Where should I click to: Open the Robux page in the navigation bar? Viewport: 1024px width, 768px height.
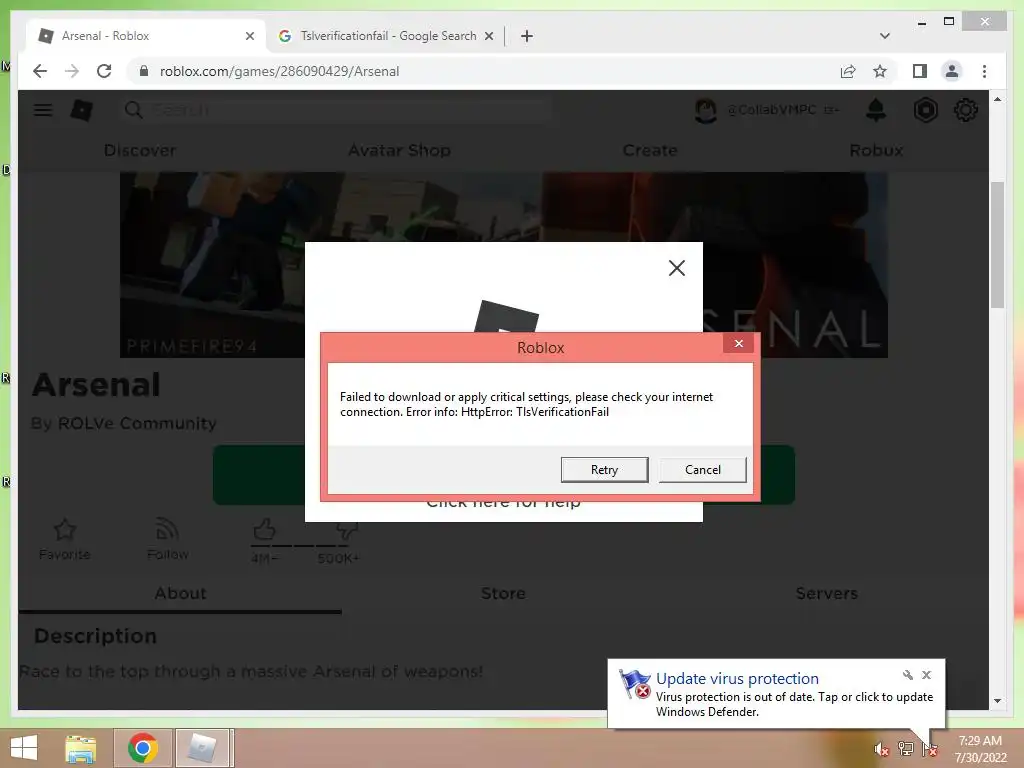[x=876, y=150]
